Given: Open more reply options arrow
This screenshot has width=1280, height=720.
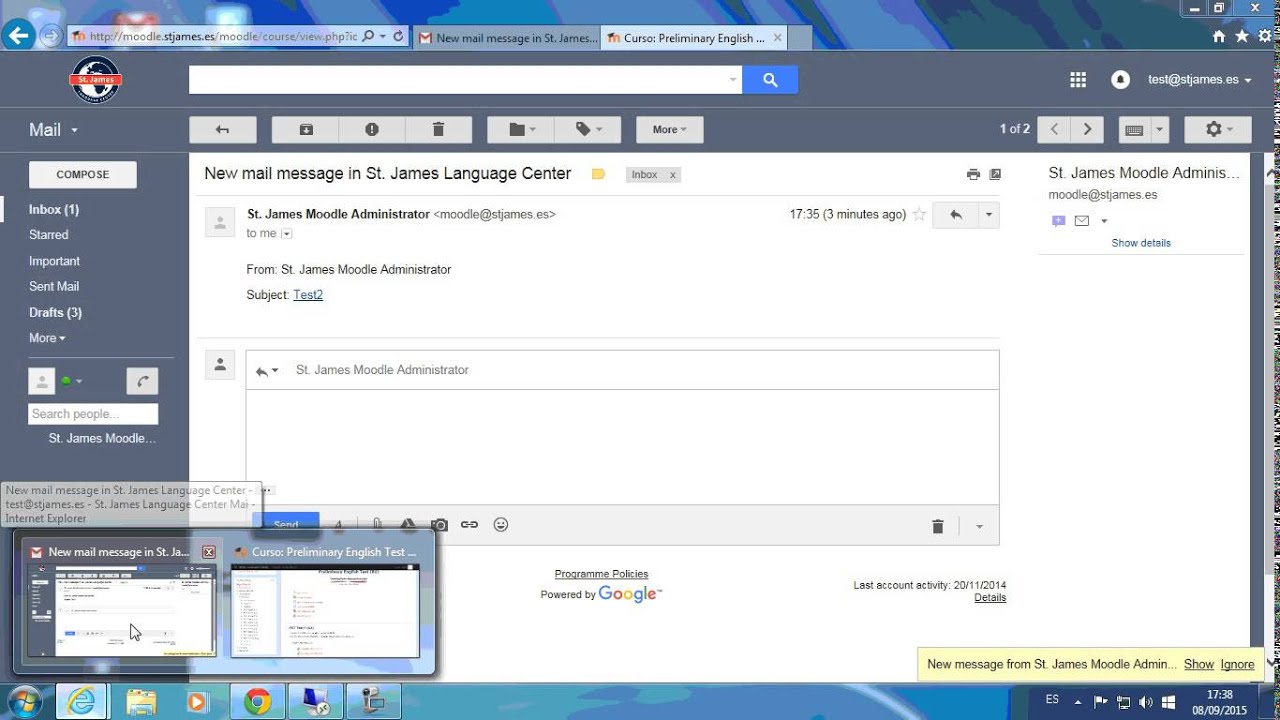Looking at the screenshot, I should [x=979, y=526].
